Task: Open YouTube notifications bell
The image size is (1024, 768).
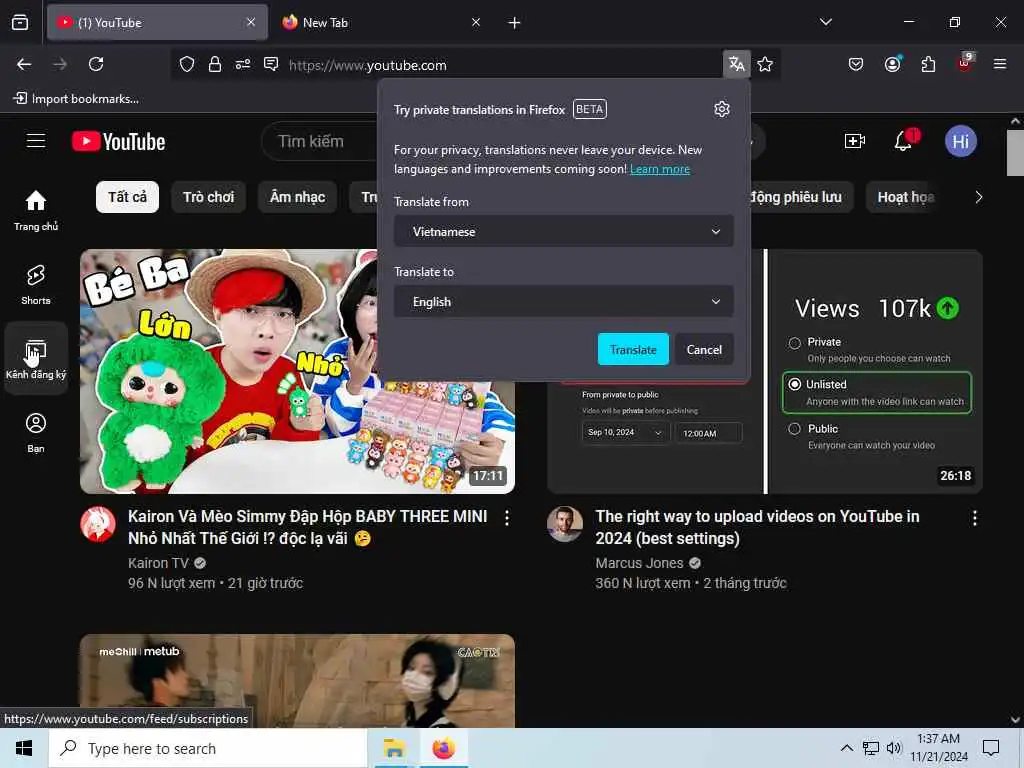Action: [904, 140]
